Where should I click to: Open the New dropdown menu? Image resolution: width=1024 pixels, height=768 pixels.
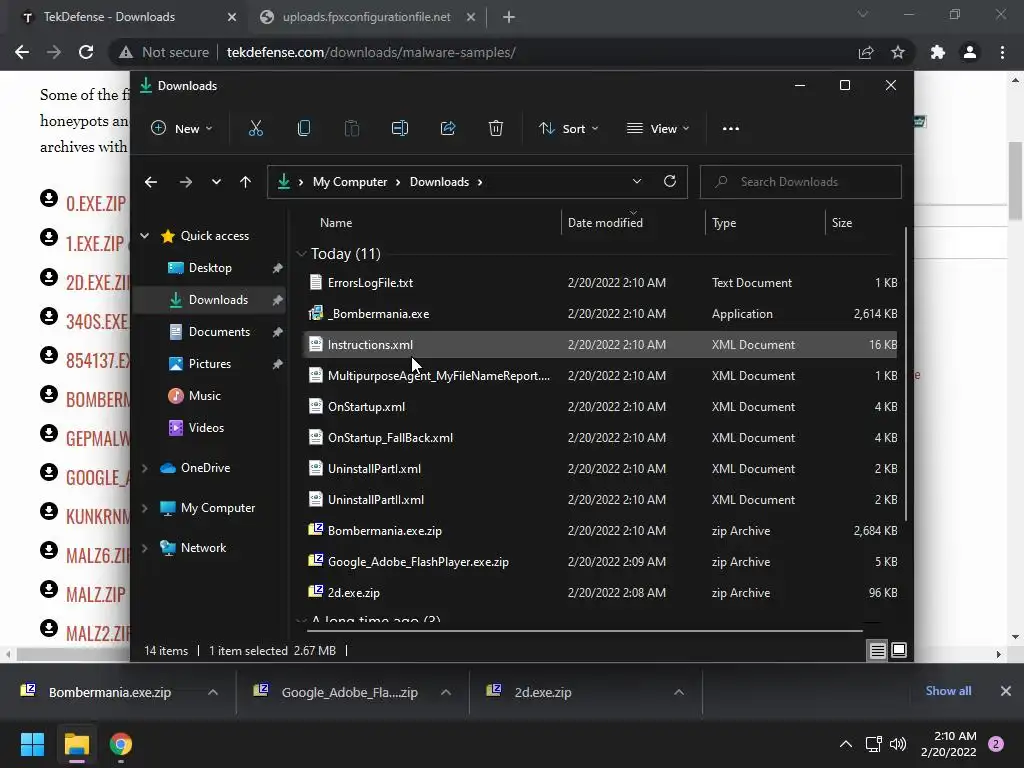pos(182,129)
